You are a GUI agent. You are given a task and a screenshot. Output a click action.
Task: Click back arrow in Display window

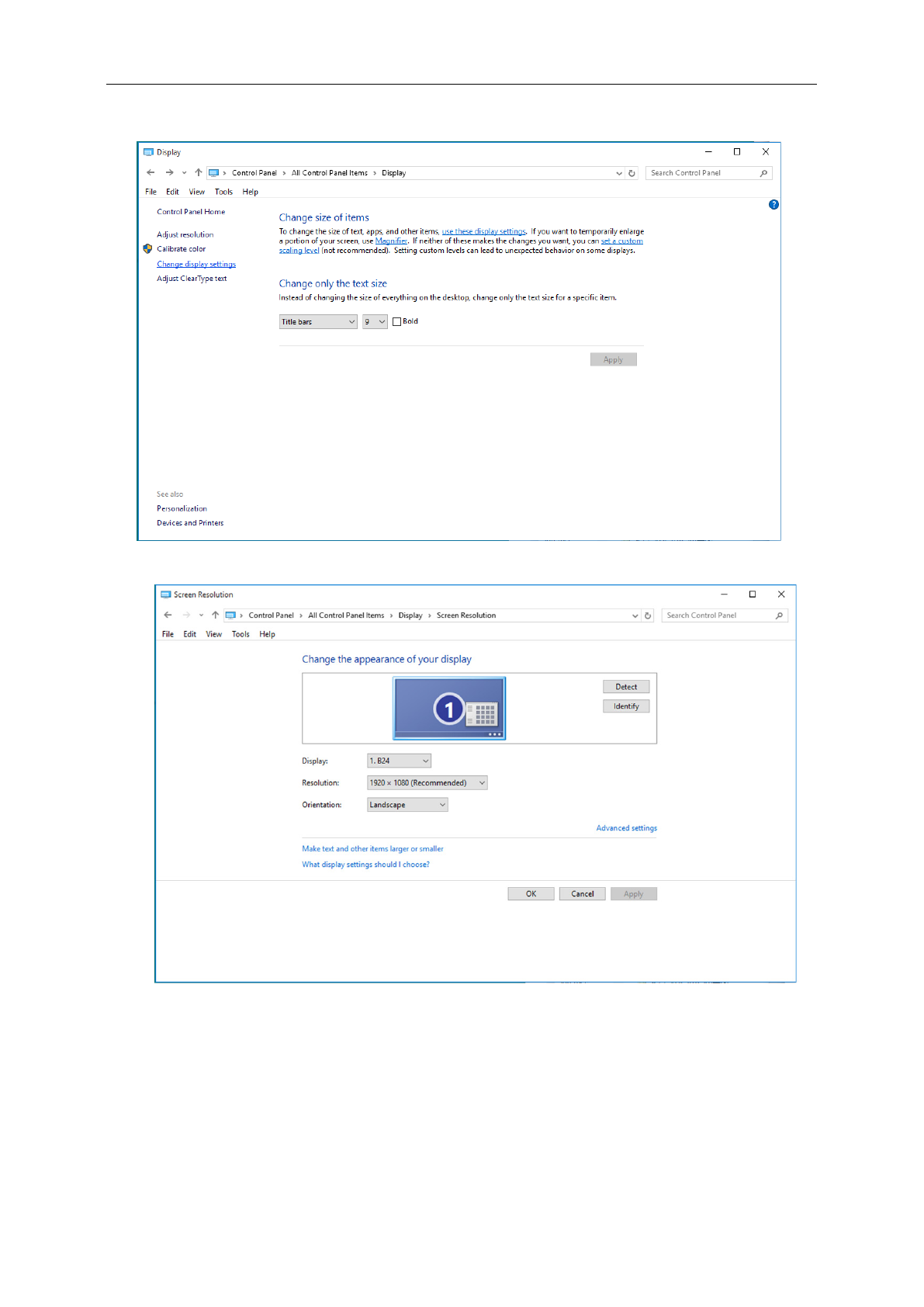(x=151, y=173)
